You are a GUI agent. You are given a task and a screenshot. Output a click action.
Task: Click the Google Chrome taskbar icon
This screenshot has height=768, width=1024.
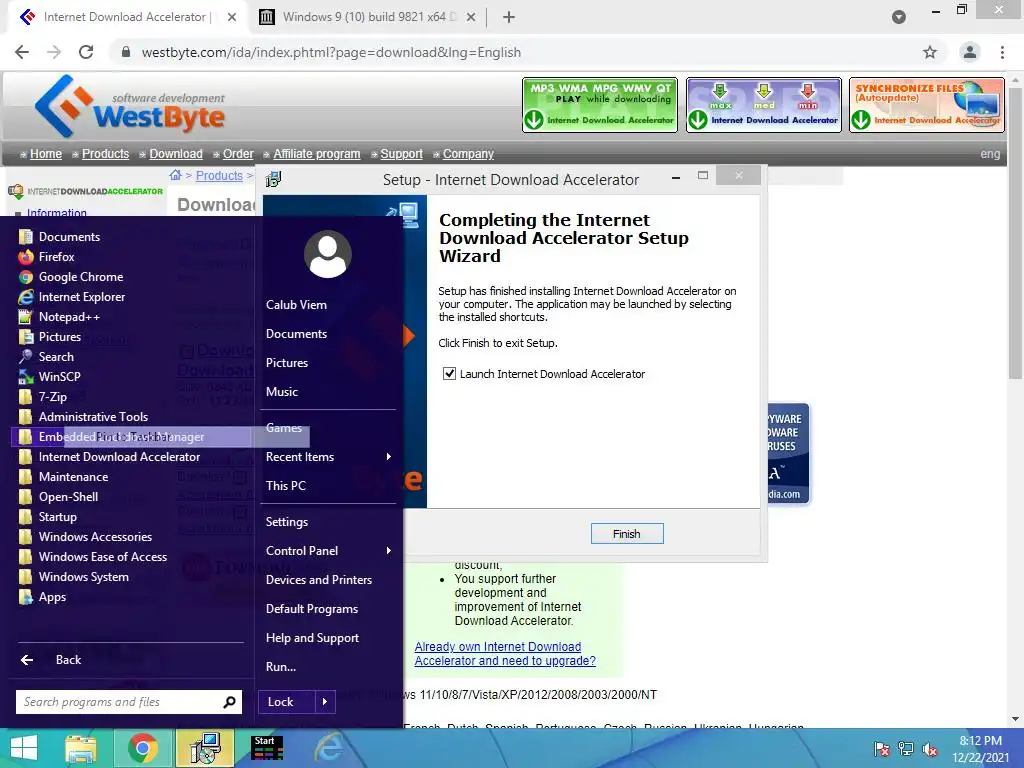click(x=142, y=748)
